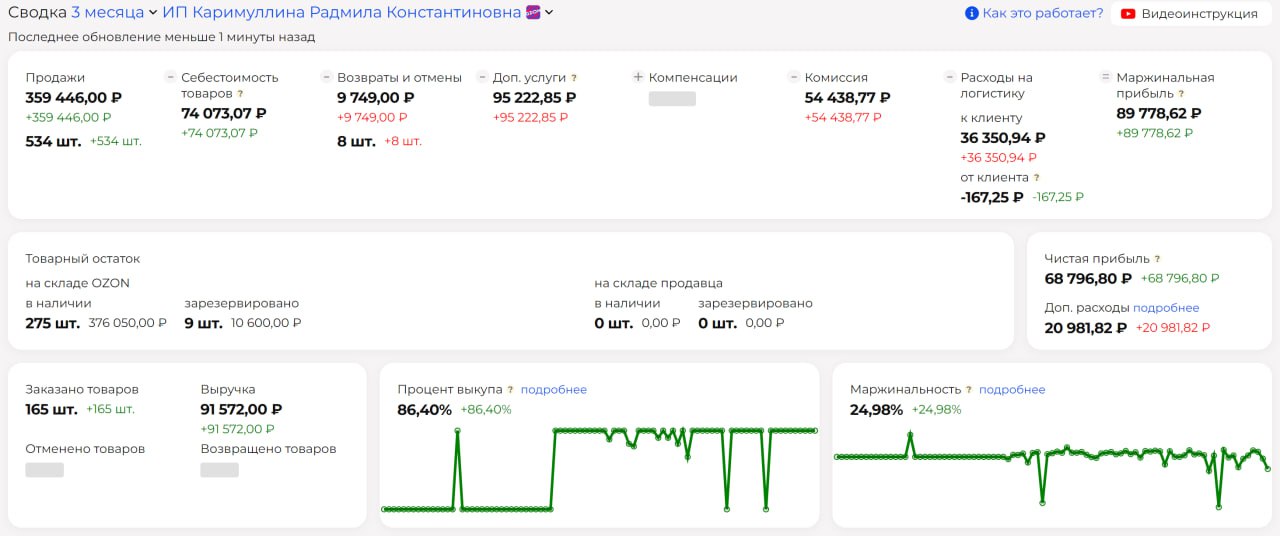
Task: Click question mark beside Процент выкупа
Action: coord(510,390)
